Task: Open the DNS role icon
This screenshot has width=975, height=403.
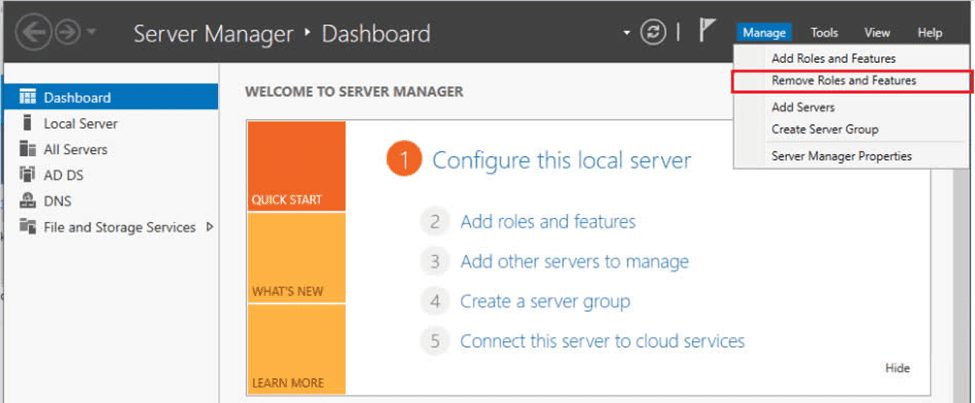Action: tap(27, 201)
